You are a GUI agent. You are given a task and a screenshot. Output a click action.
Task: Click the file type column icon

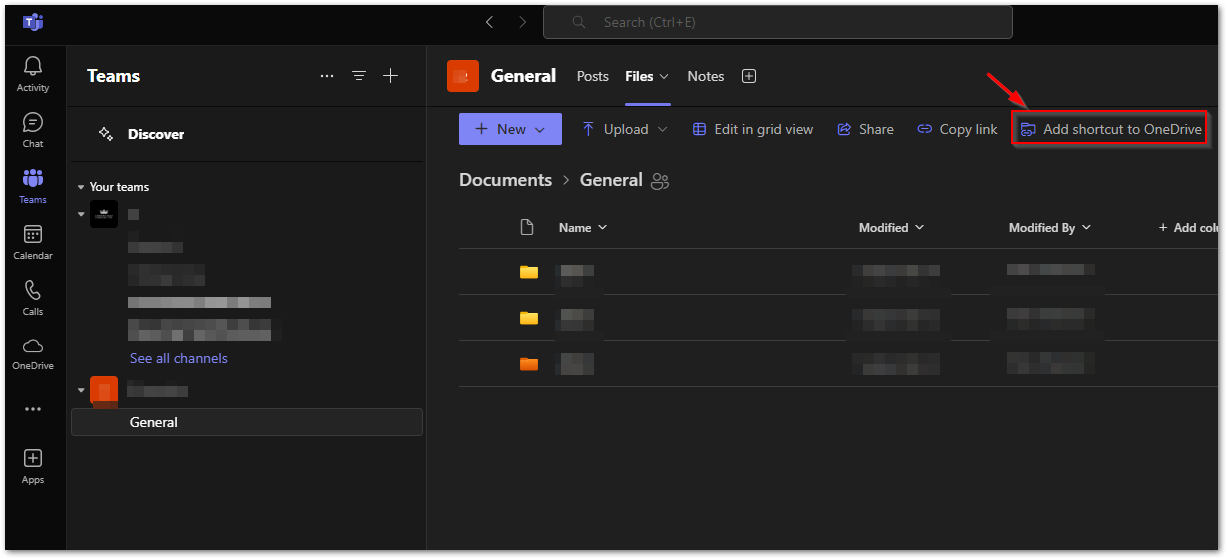click(x=527, y=228)
